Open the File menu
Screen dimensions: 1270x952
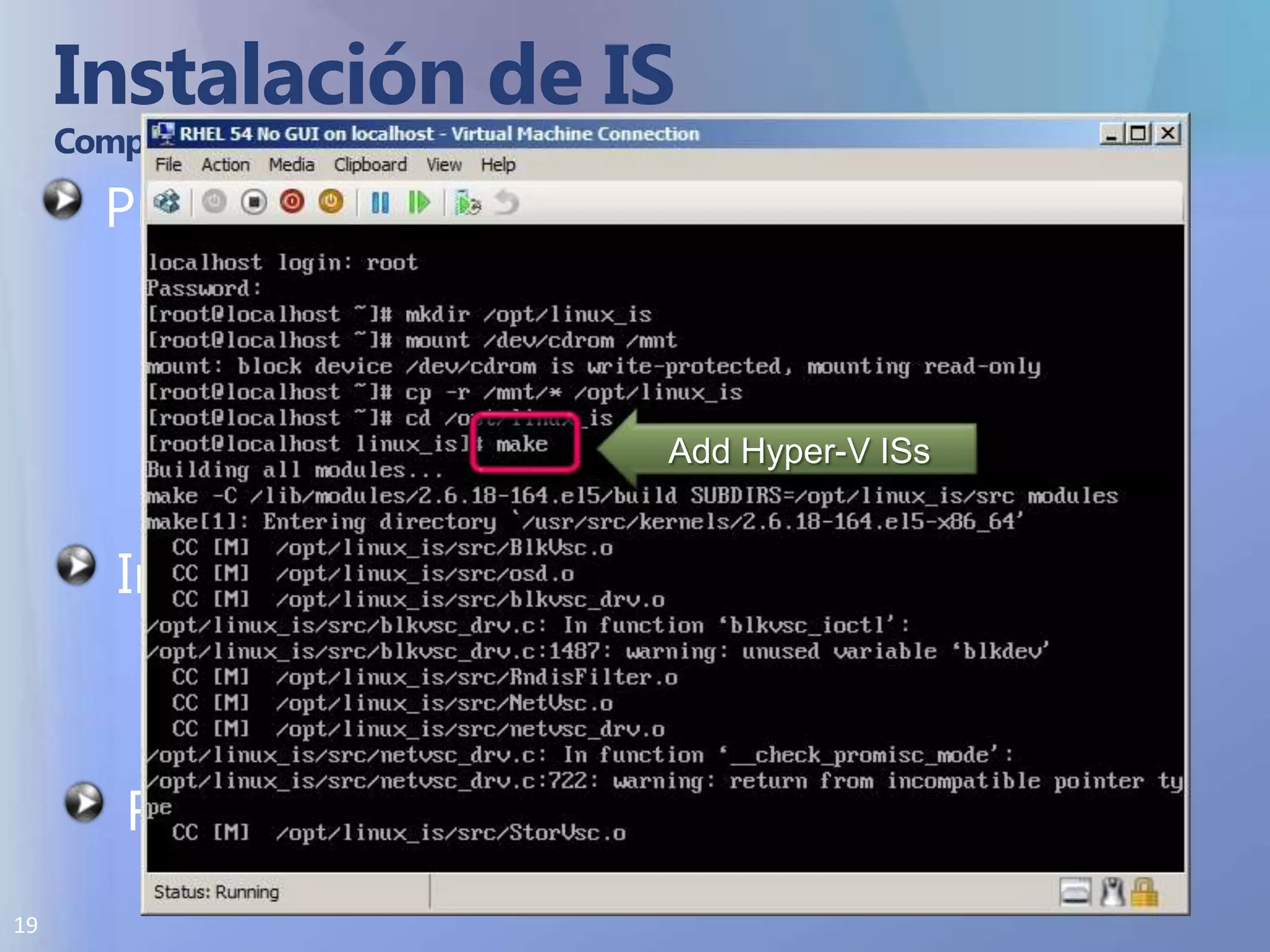click(x=168, y=165)
